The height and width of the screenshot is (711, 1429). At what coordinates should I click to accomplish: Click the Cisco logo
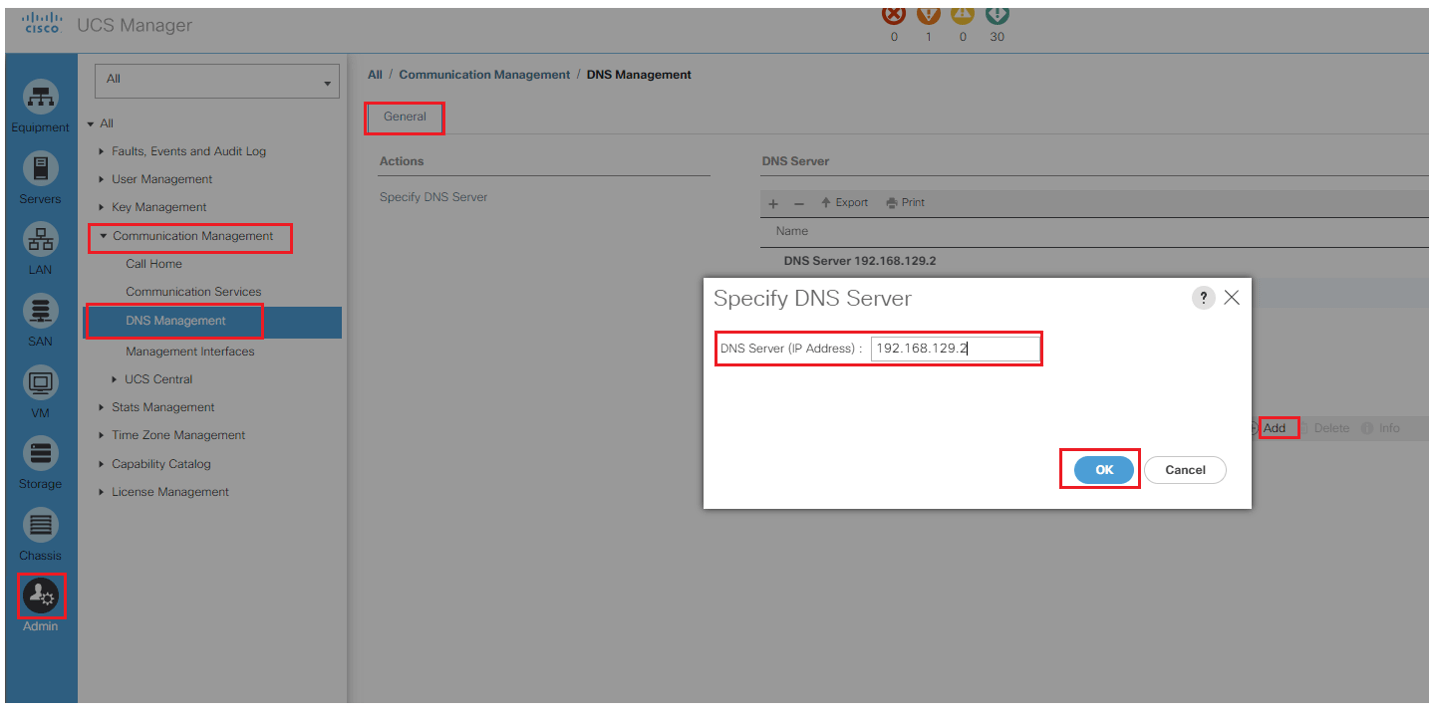(43, 24)
